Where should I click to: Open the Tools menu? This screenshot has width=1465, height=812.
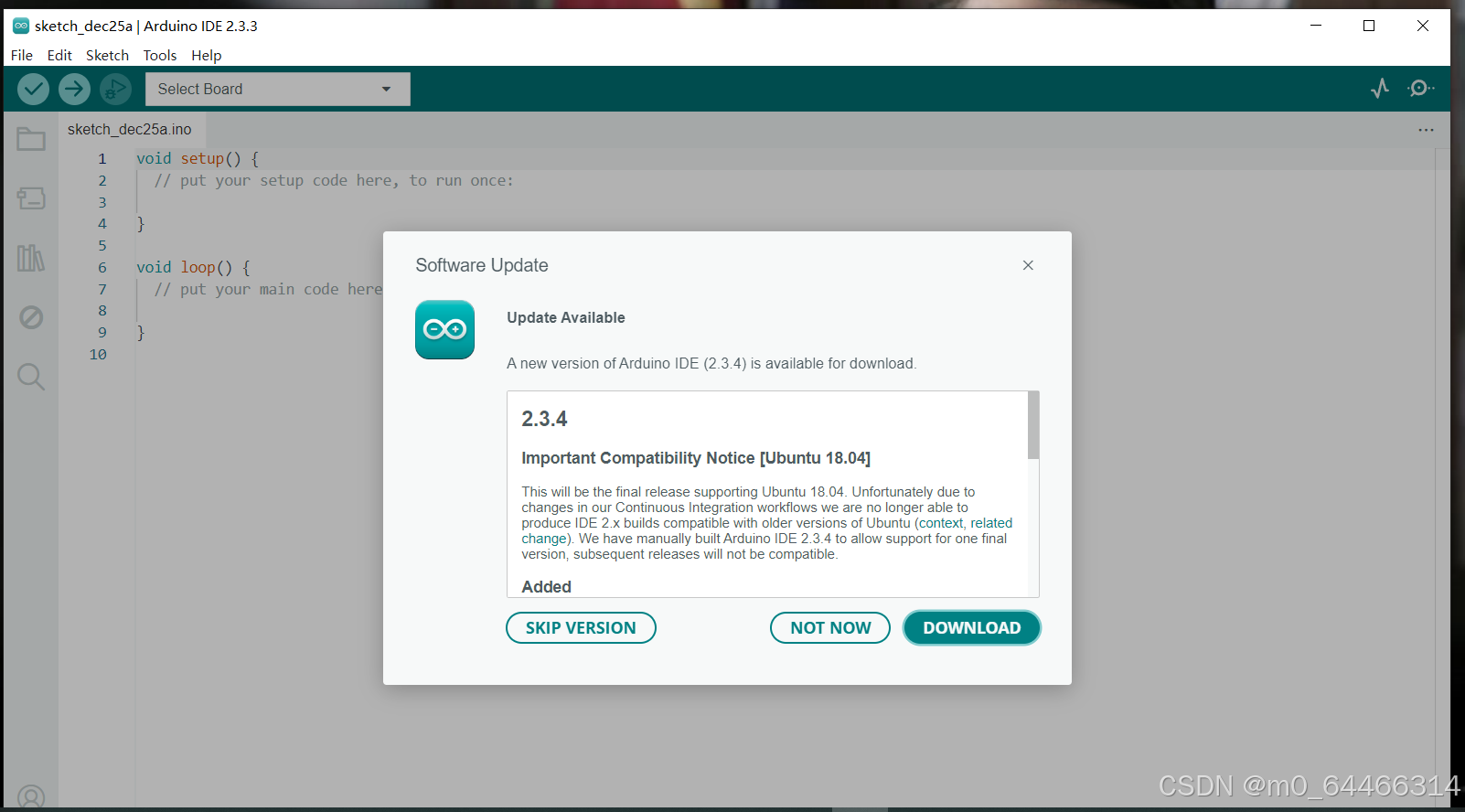tap(160, 55)
